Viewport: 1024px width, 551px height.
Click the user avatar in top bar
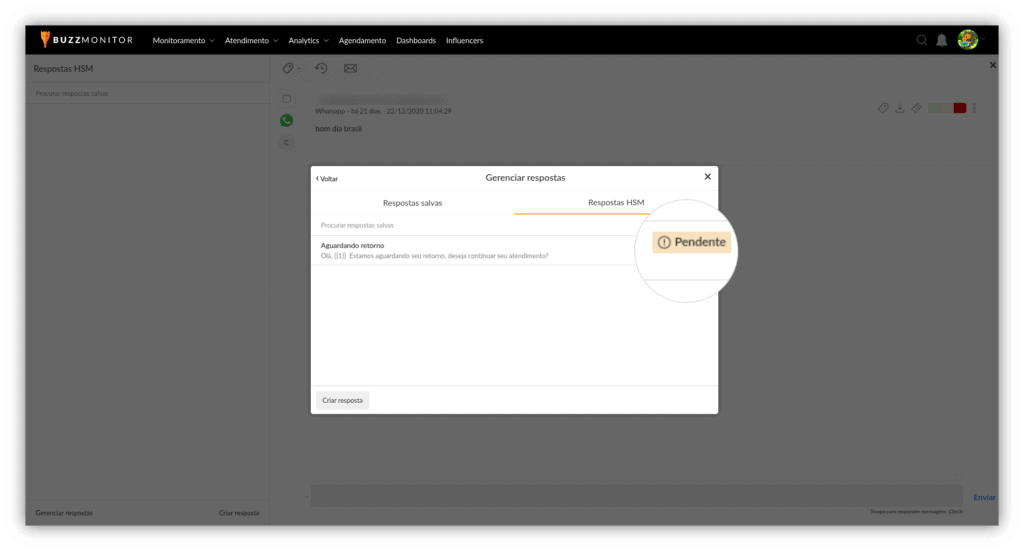click(x=967, y=40)
